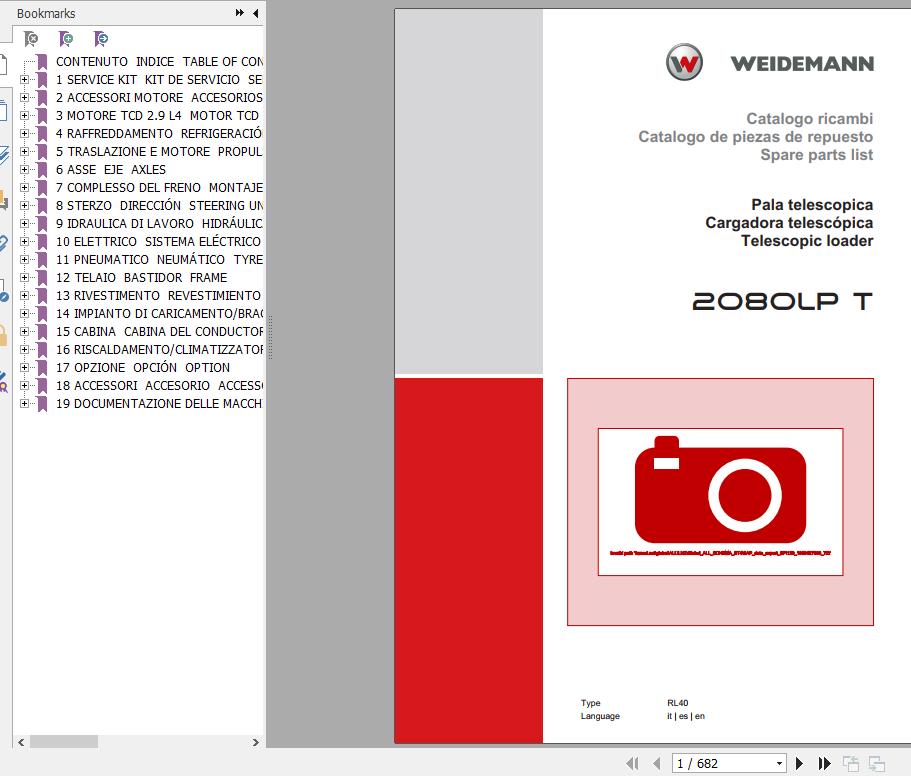The width and height of the screenshot is (911, 776).
Task: Open 16 RISCALDAMENTO/CLIMATIZZATORE bookmark
Action: (159, 350)
